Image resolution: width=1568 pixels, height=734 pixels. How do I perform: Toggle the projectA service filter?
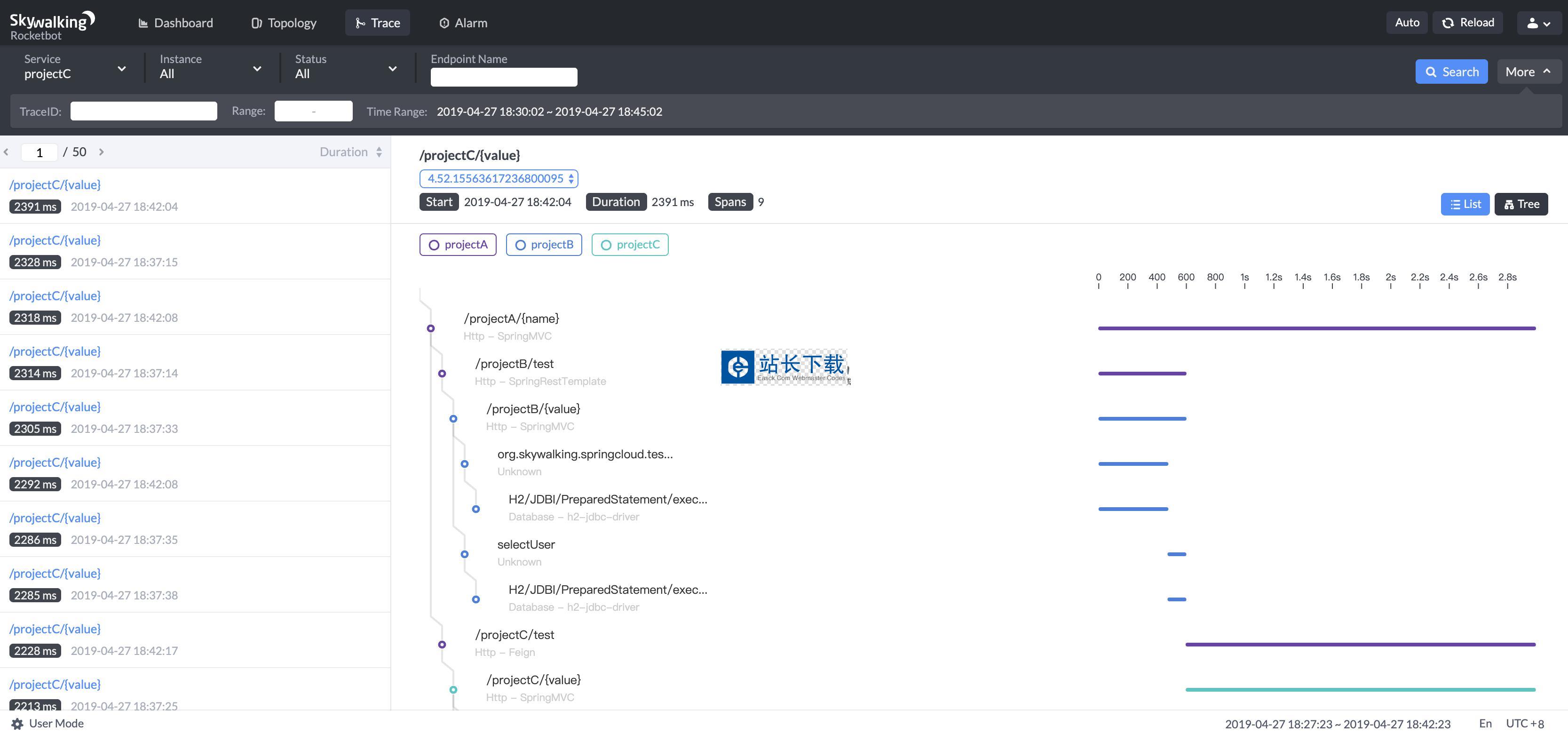458,245
